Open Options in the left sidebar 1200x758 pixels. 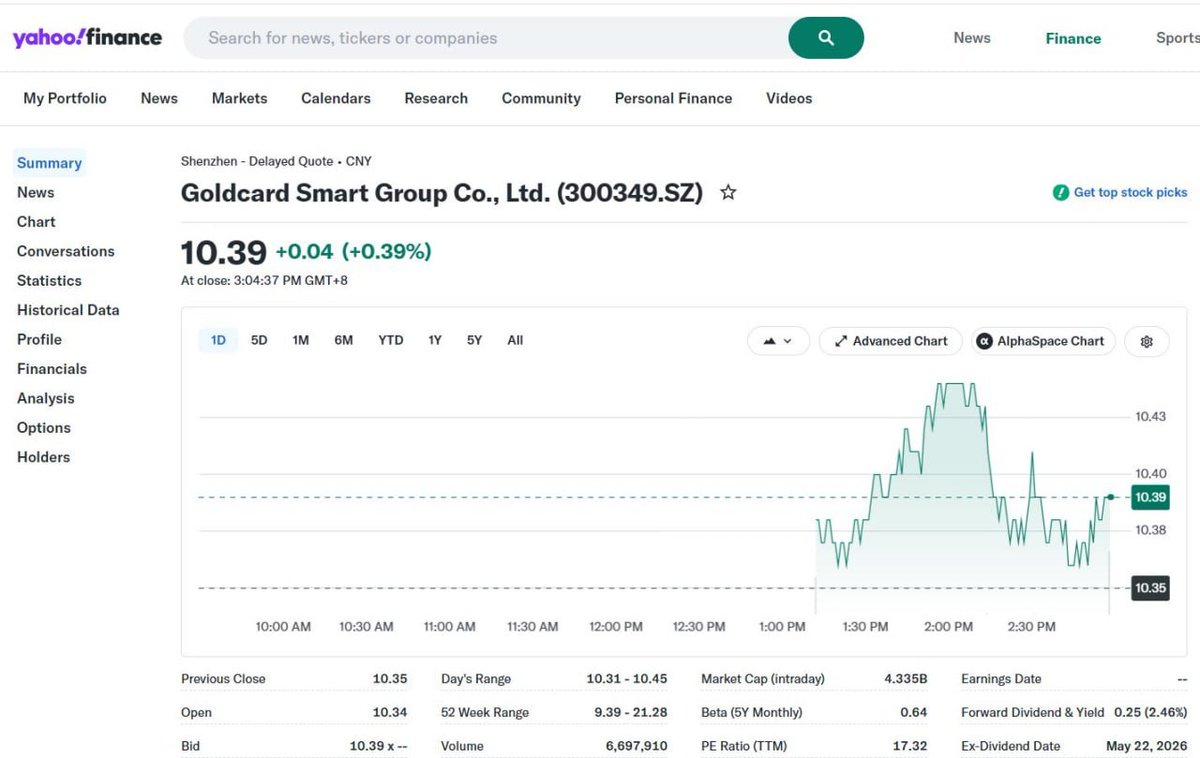coord(44,428)
